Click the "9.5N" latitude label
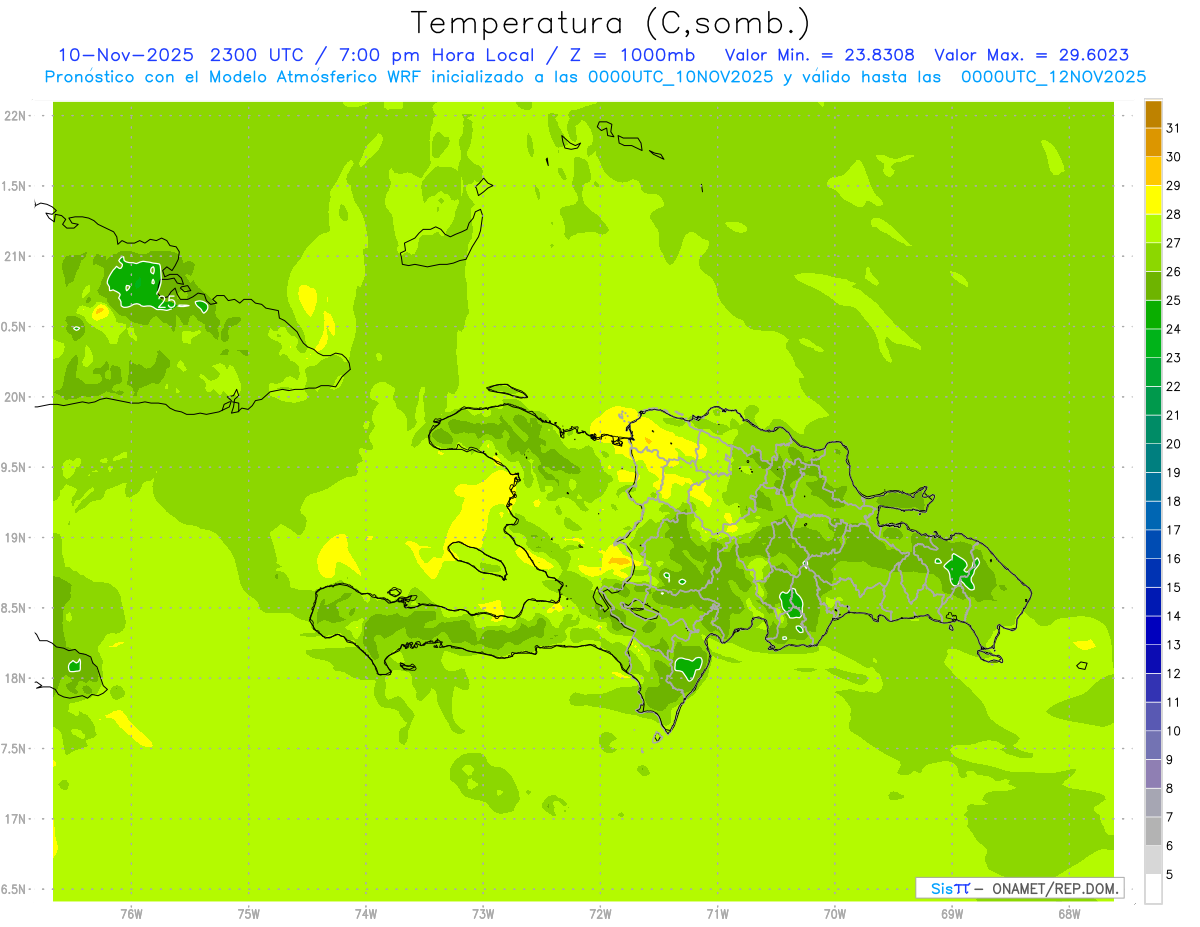 pyautogui.click(x=14, y=467)
